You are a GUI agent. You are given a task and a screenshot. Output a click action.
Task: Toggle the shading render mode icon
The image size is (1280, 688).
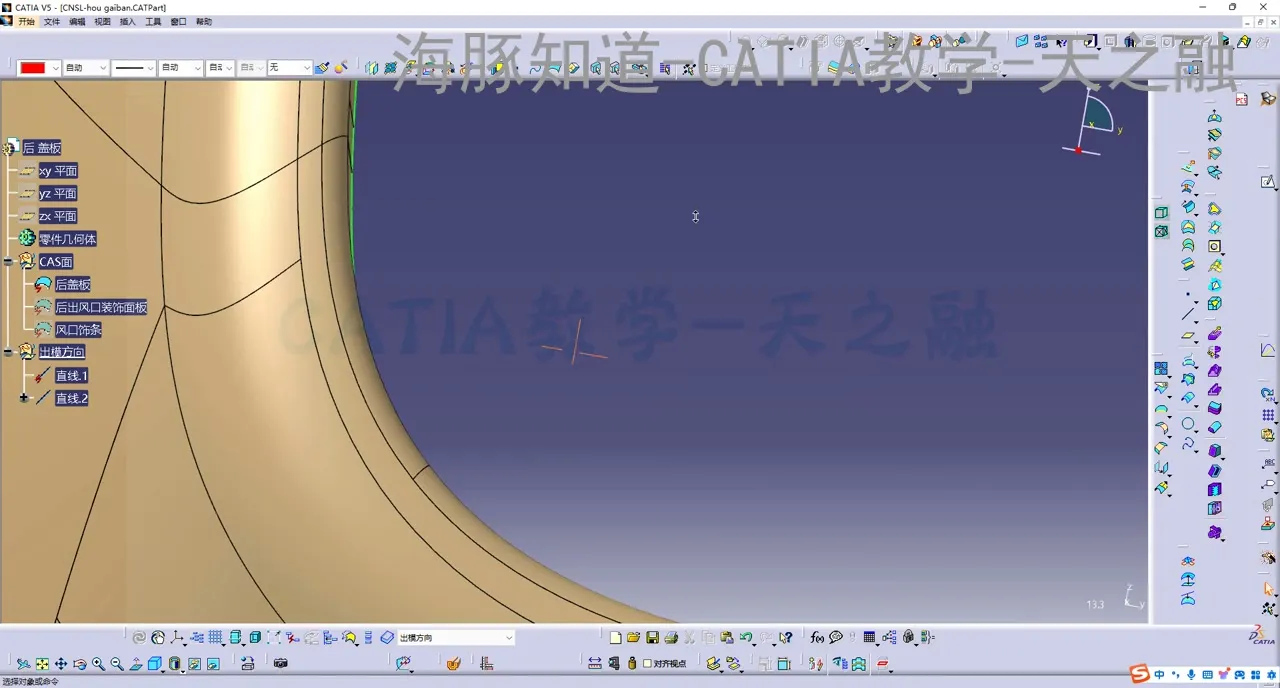coord(175,663)
